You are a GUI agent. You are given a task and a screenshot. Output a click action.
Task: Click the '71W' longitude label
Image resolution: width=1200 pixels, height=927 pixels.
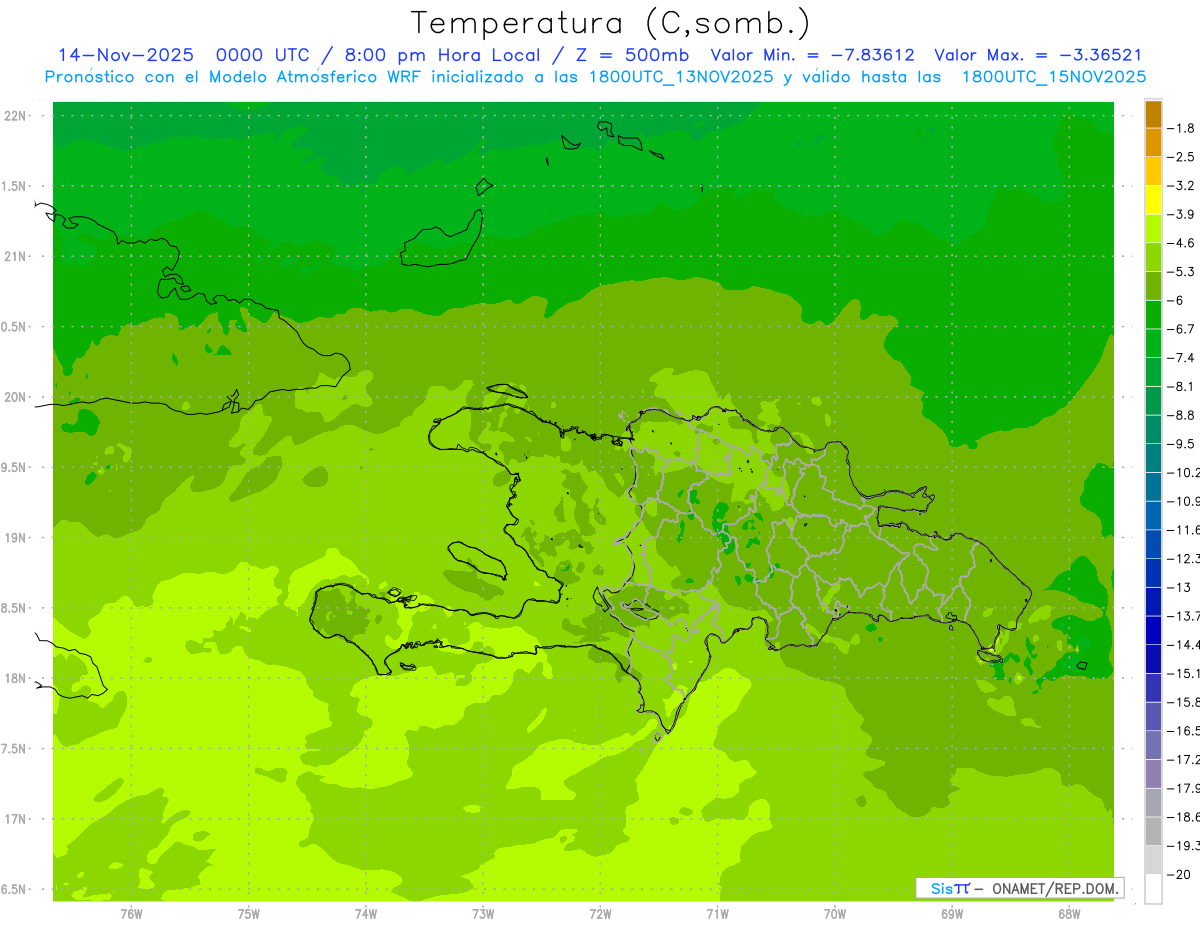(717, 914)
